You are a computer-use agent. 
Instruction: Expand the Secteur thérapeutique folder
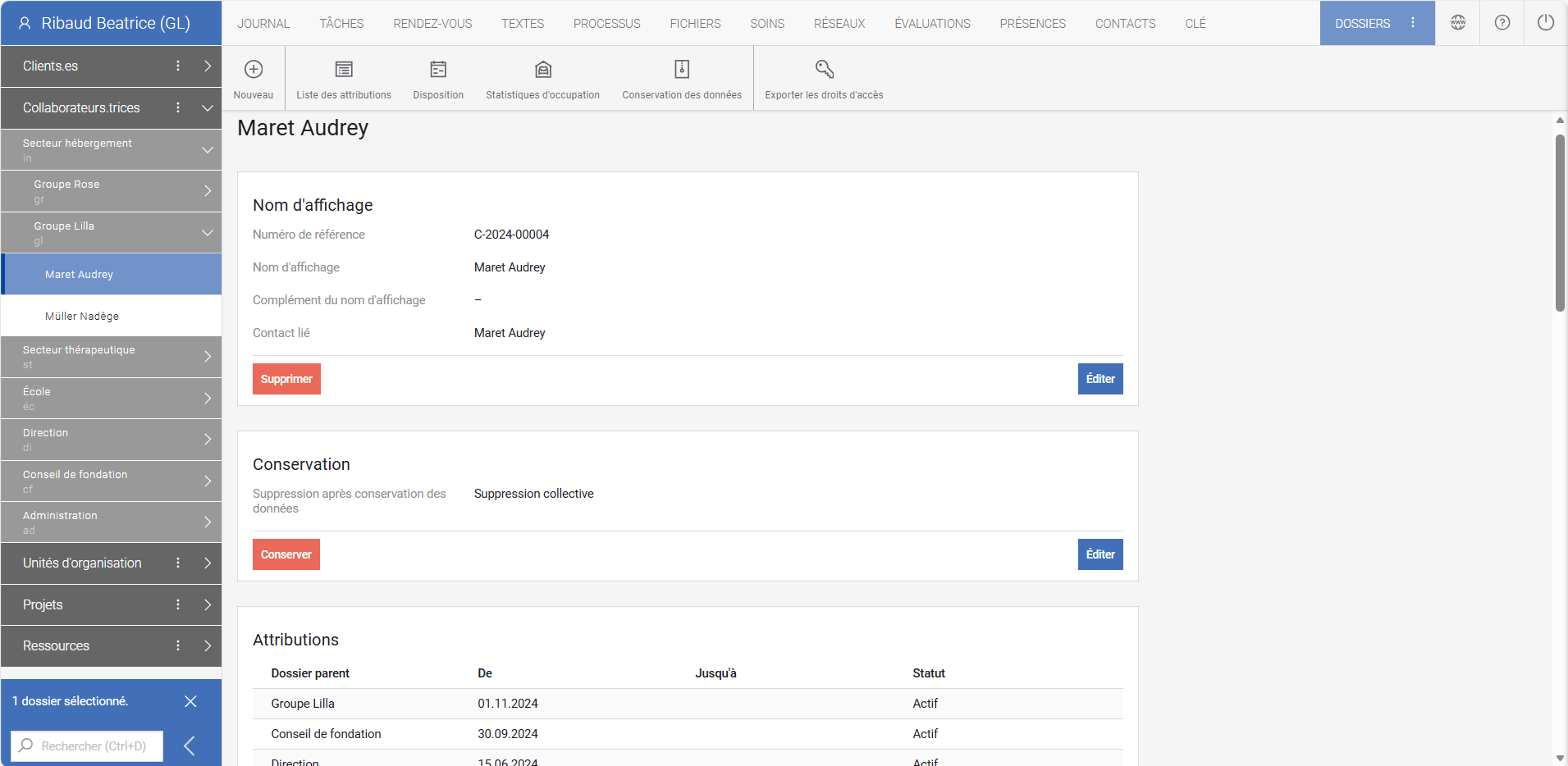click(208, 357)
